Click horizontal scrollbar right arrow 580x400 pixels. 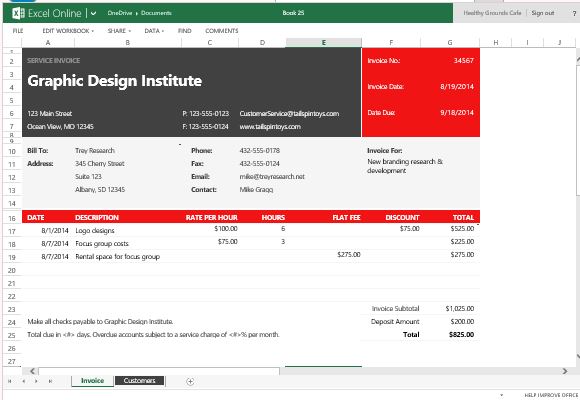[565, 371]
